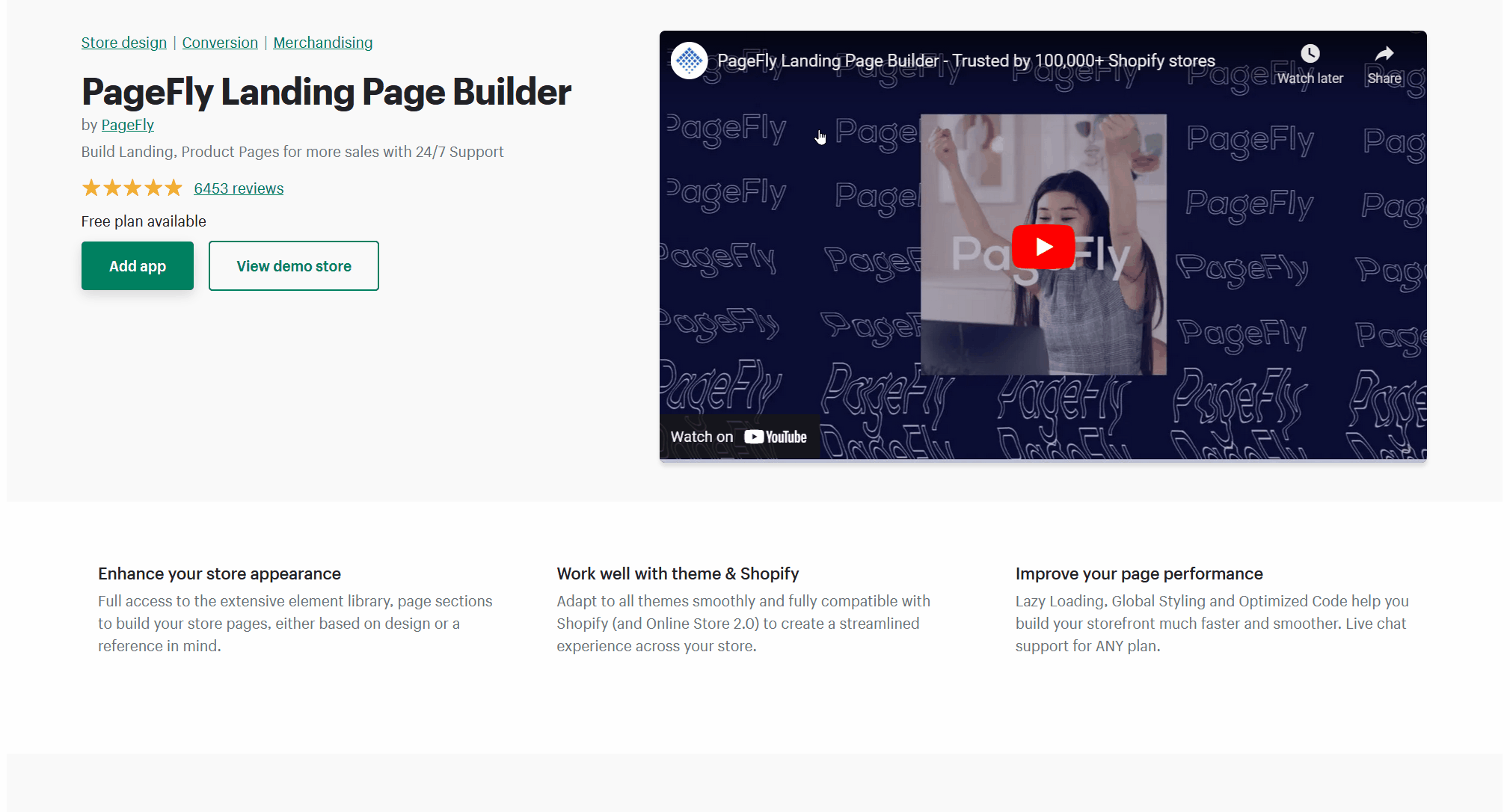Open the PageFly channel avatar icon
This screenshot has height=812, width=1510.
pos(689,61)
